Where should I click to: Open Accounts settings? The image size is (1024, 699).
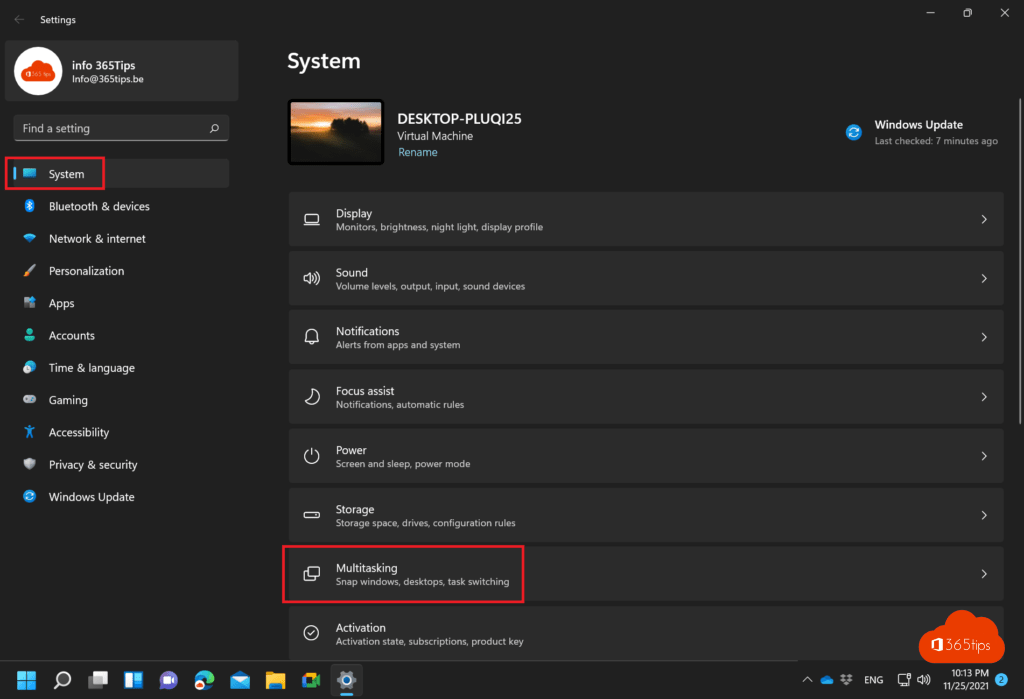click(121, 336)
